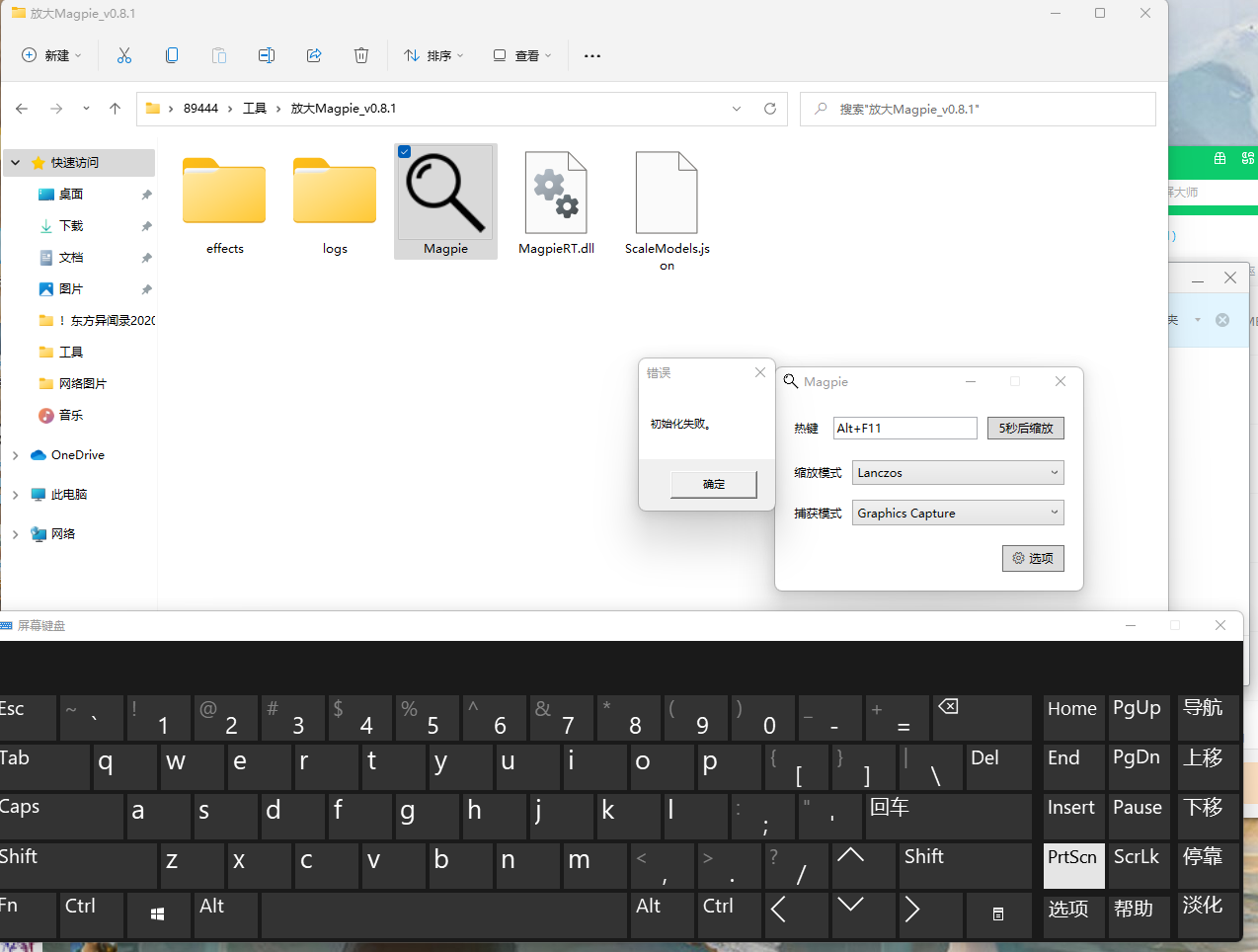Close the 错误 error dialog

(760, 372)
